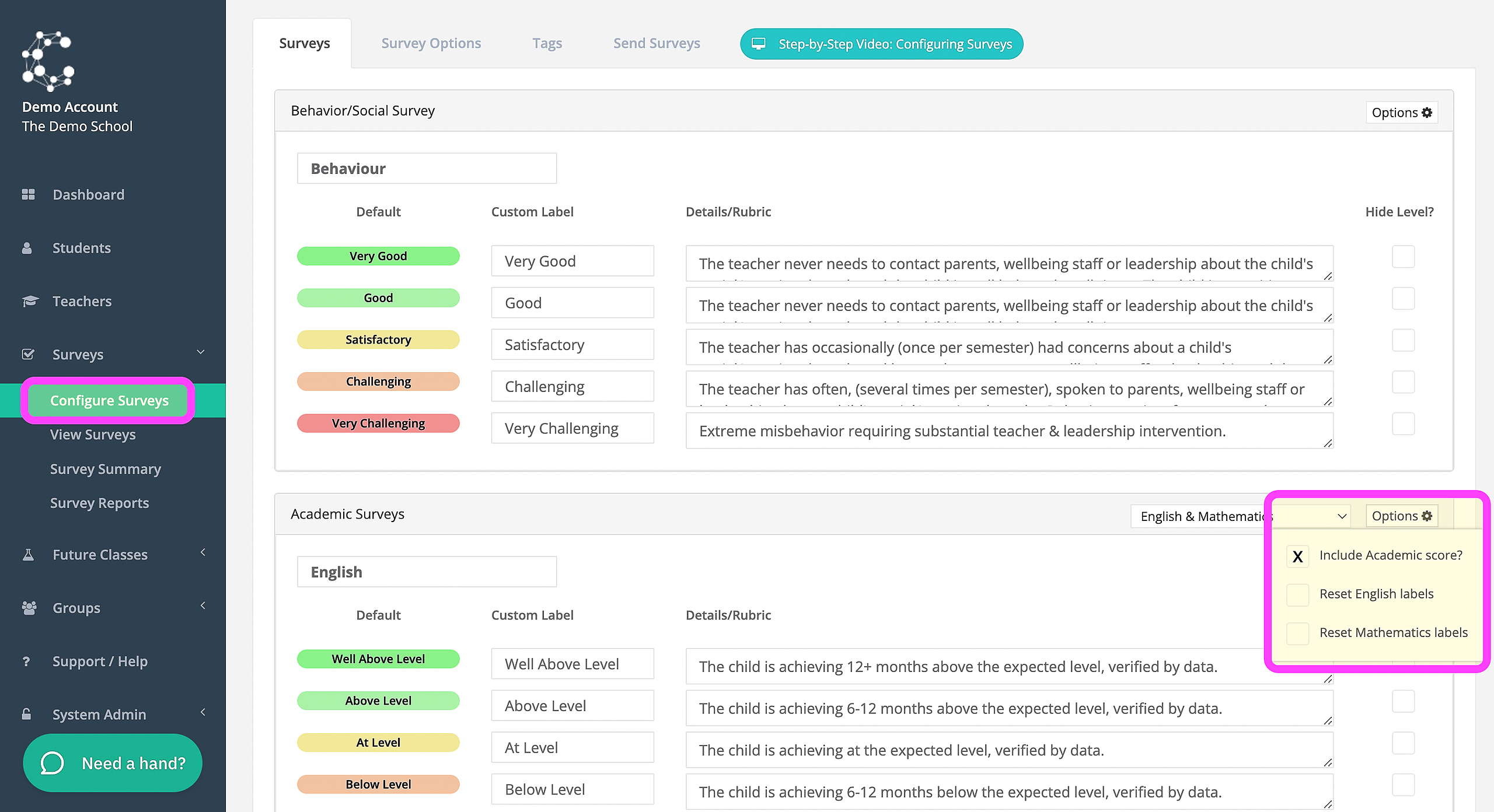Collapse the Surveys sidebar chevron
This screenshot has width=1494, height=812.
(201, 352)
